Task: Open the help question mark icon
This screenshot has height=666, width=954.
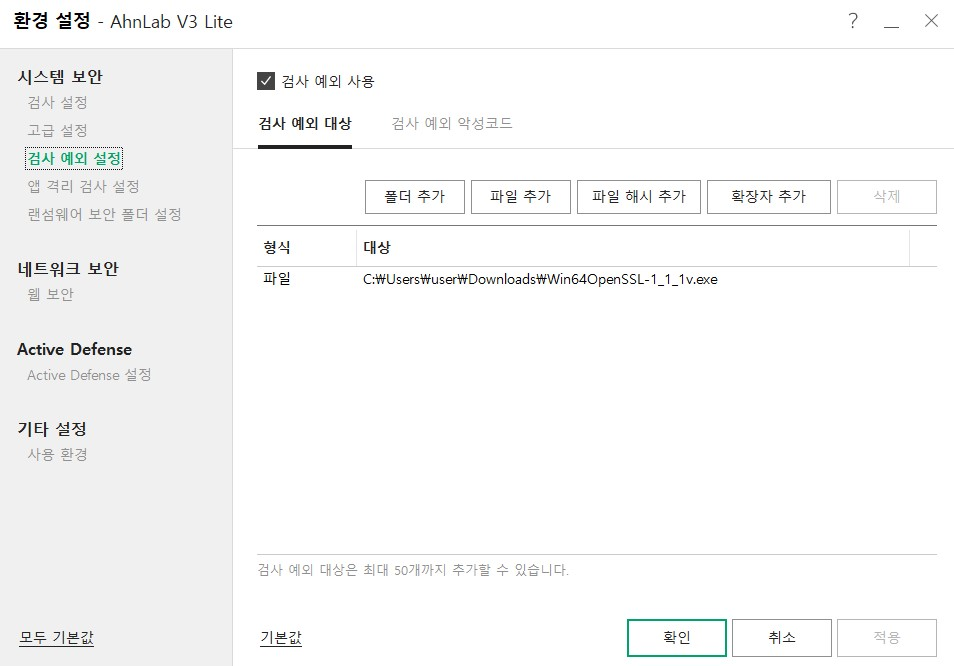Action: tap(853, 21)
